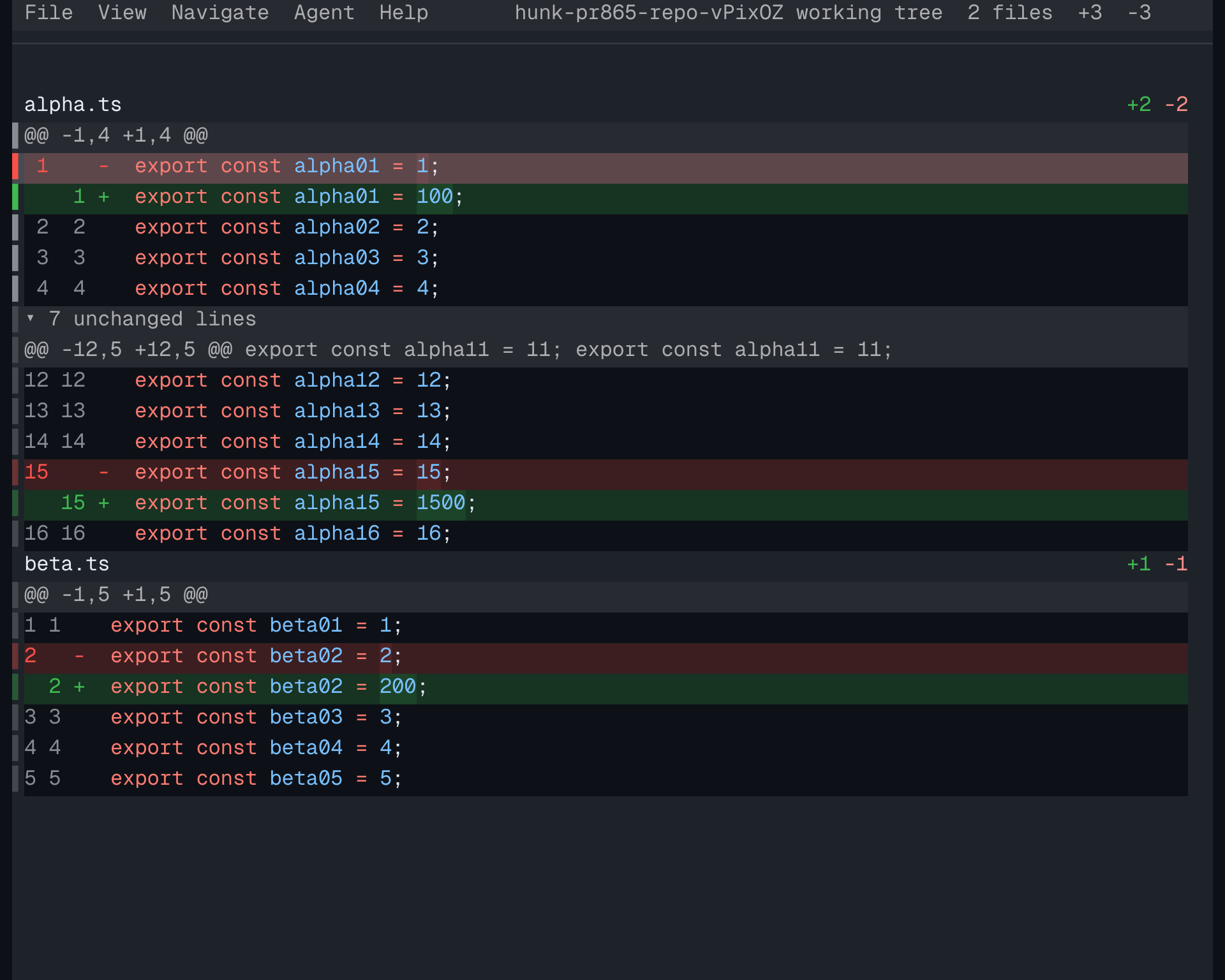
Task: Open the Agent menu
Action: click(x=324, y=13)
